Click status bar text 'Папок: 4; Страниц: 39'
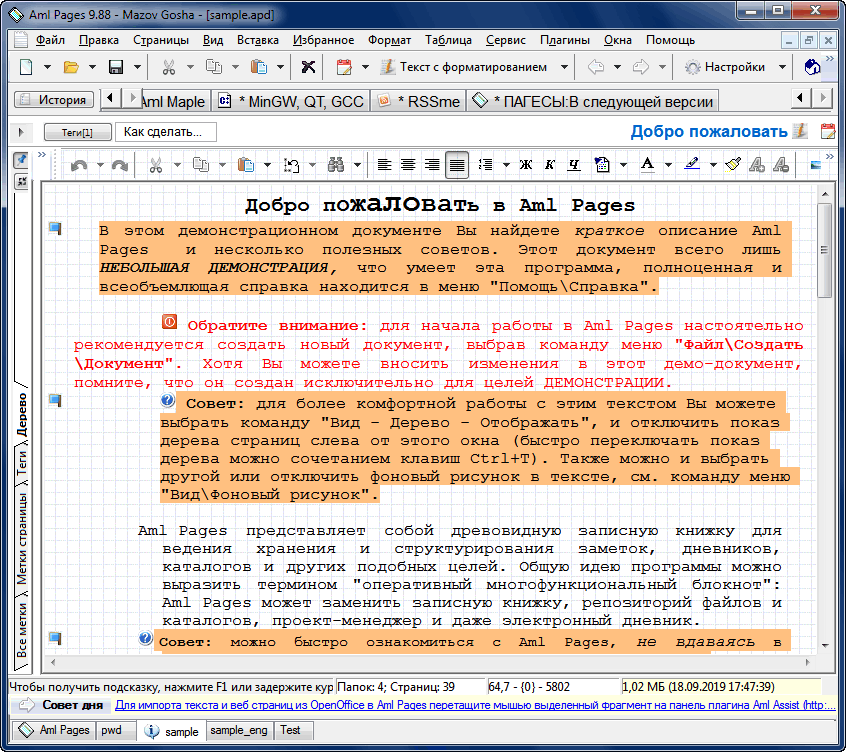Viewport: 846px width, 752px height. [396, 687]
